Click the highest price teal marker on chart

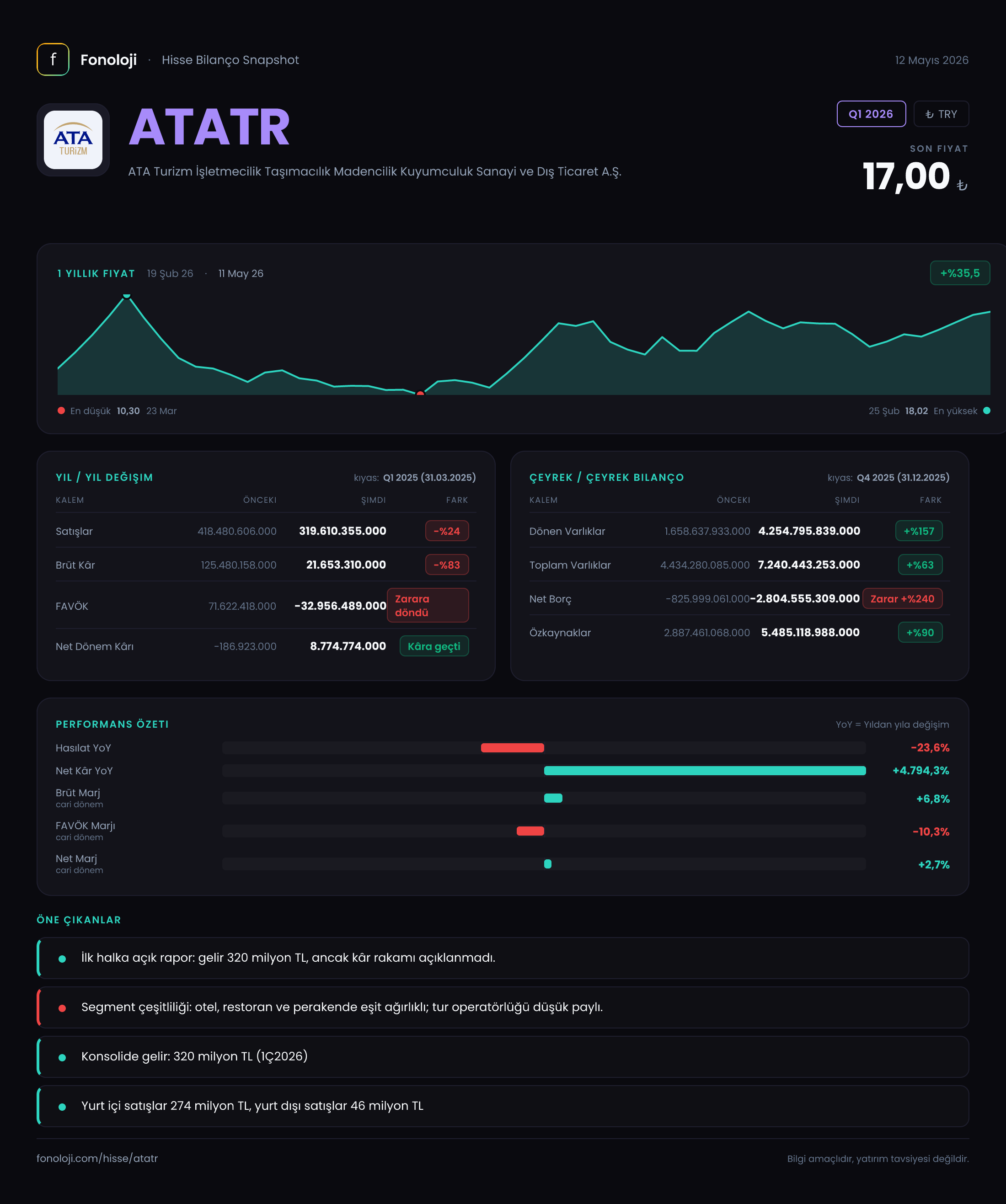[127, 296]
